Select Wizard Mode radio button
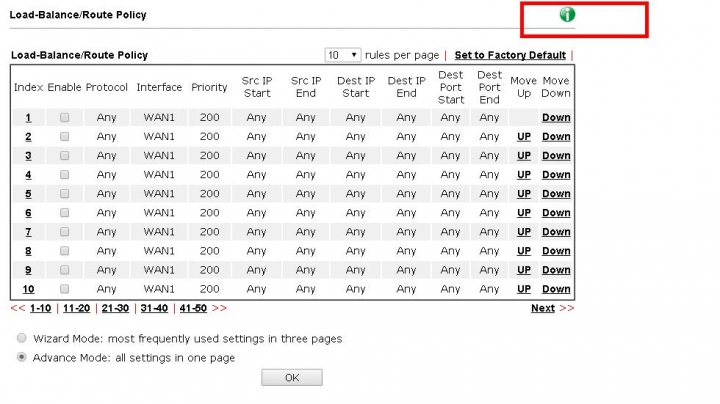 22,338
